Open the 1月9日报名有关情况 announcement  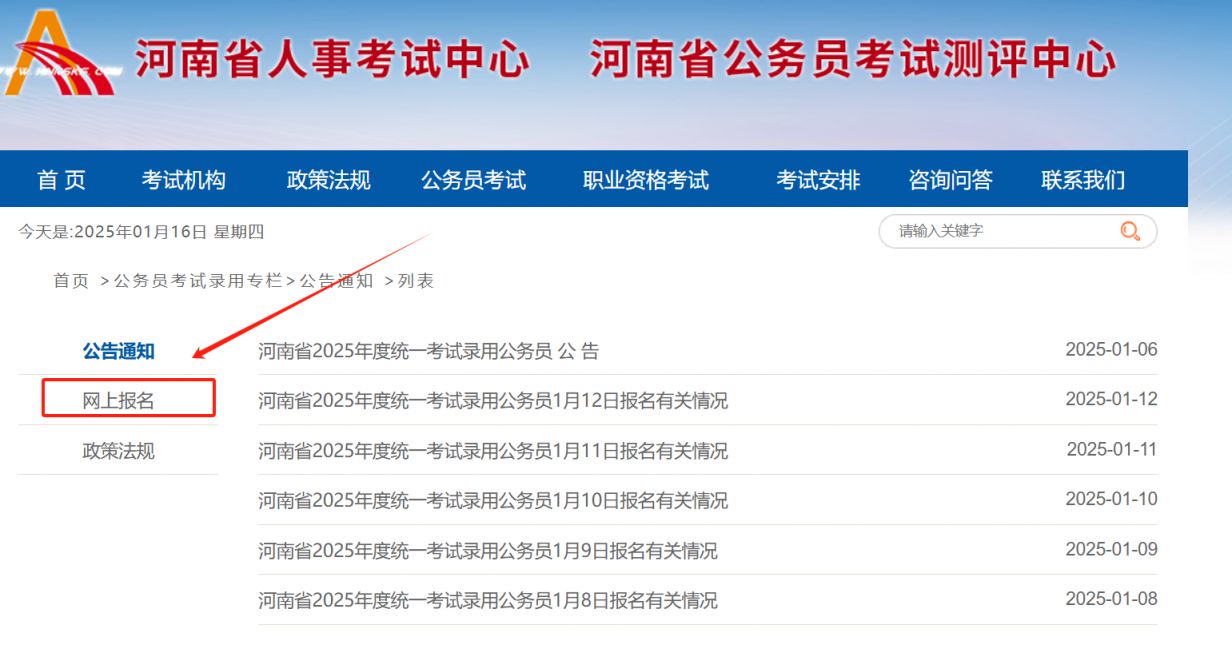[488, 551]
